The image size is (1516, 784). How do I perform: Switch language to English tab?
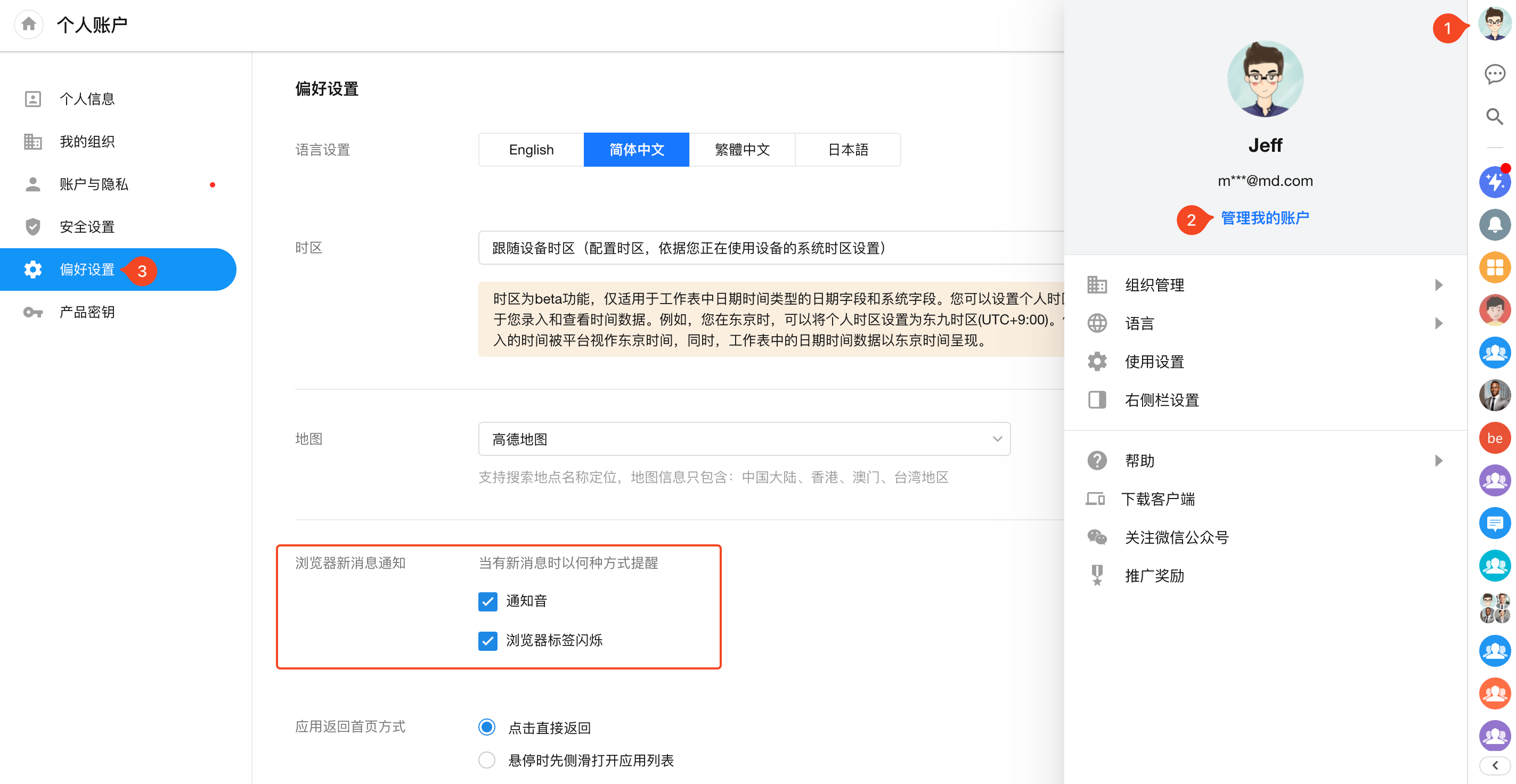point(531,150)
